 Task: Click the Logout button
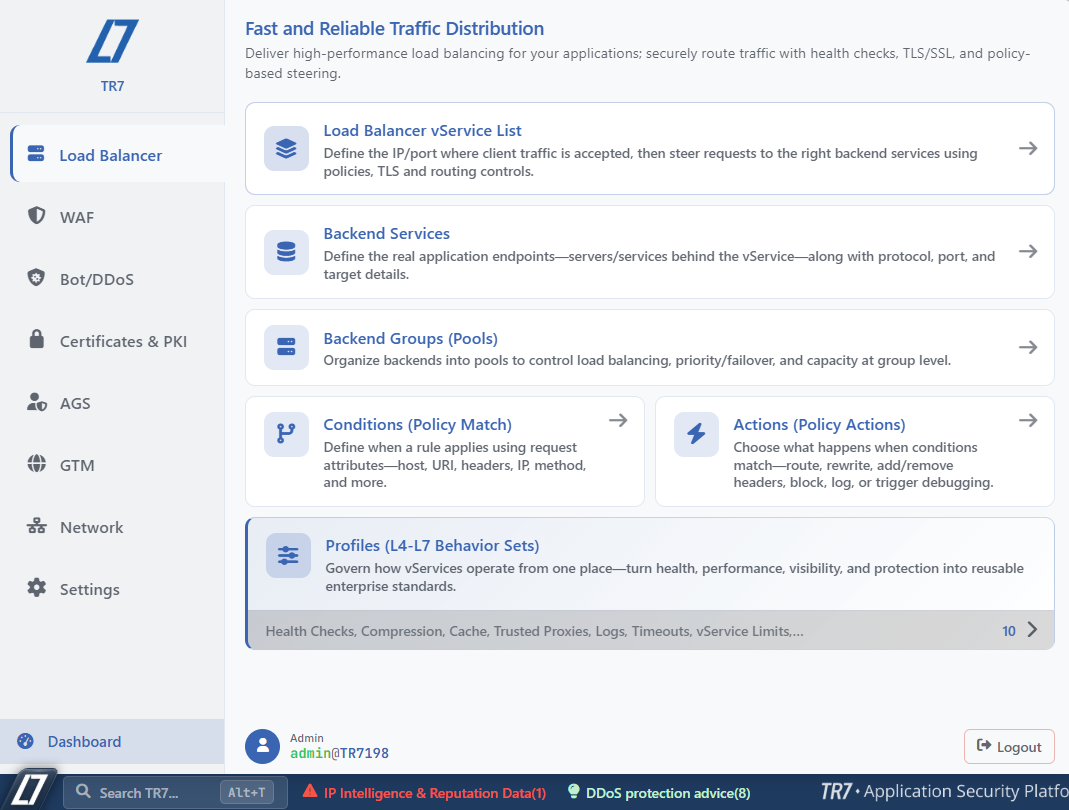click(1009, 747)
